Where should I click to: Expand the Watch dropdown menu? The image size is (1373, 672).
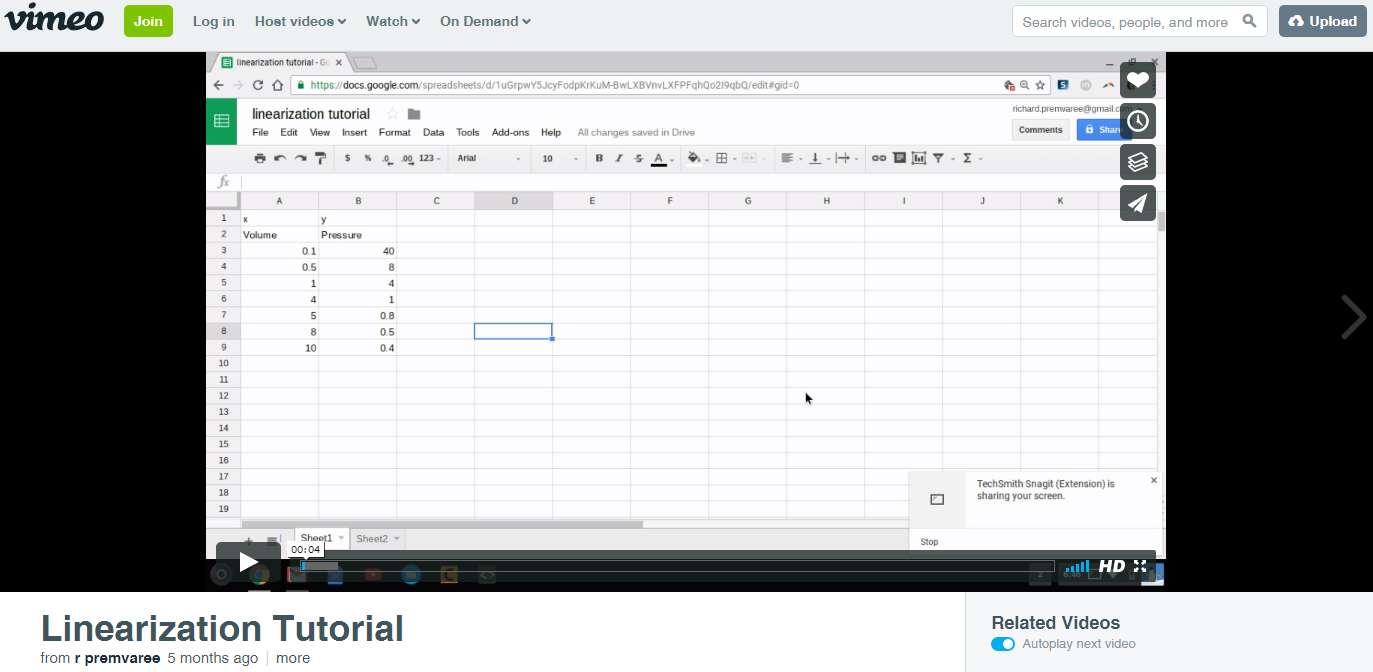(392, 21)
